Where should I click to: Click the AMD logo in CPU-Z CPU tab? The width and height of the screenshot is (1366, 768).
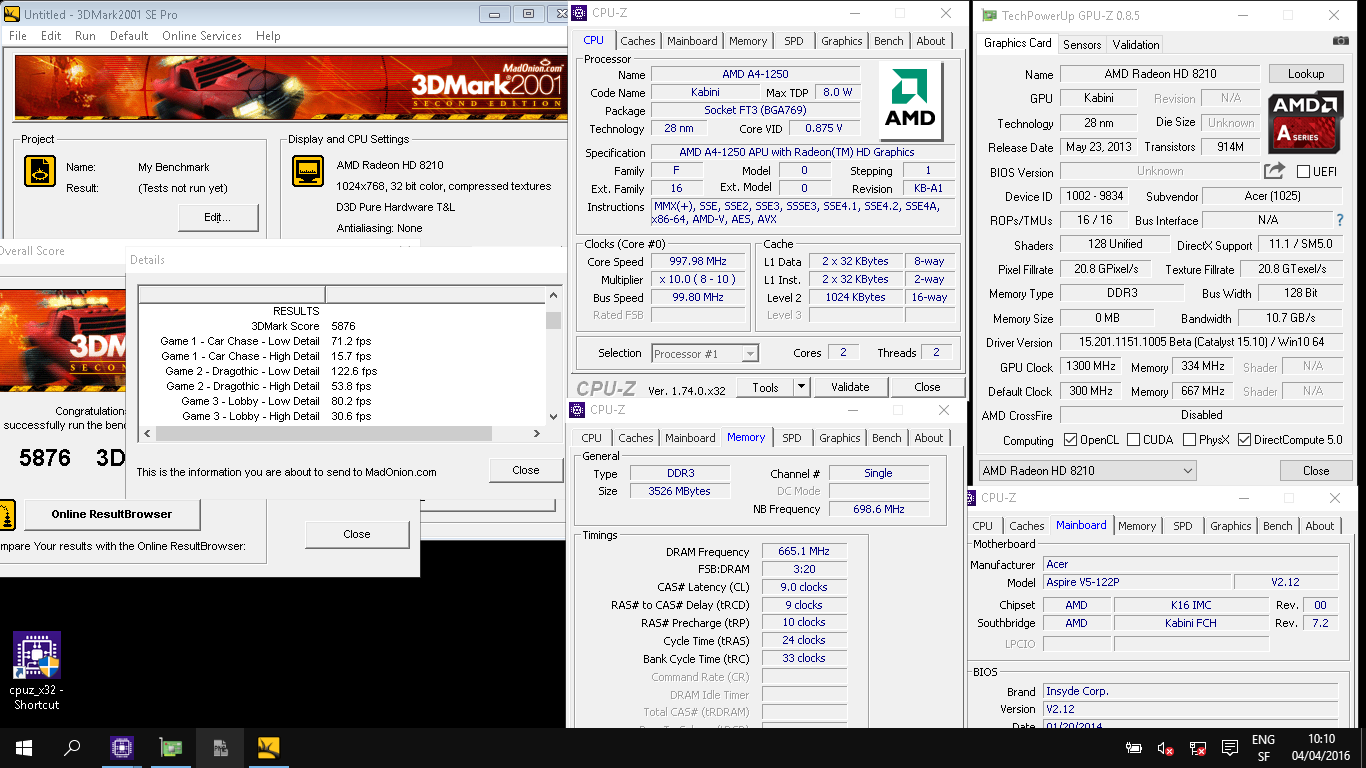click(x=909, y=101)
